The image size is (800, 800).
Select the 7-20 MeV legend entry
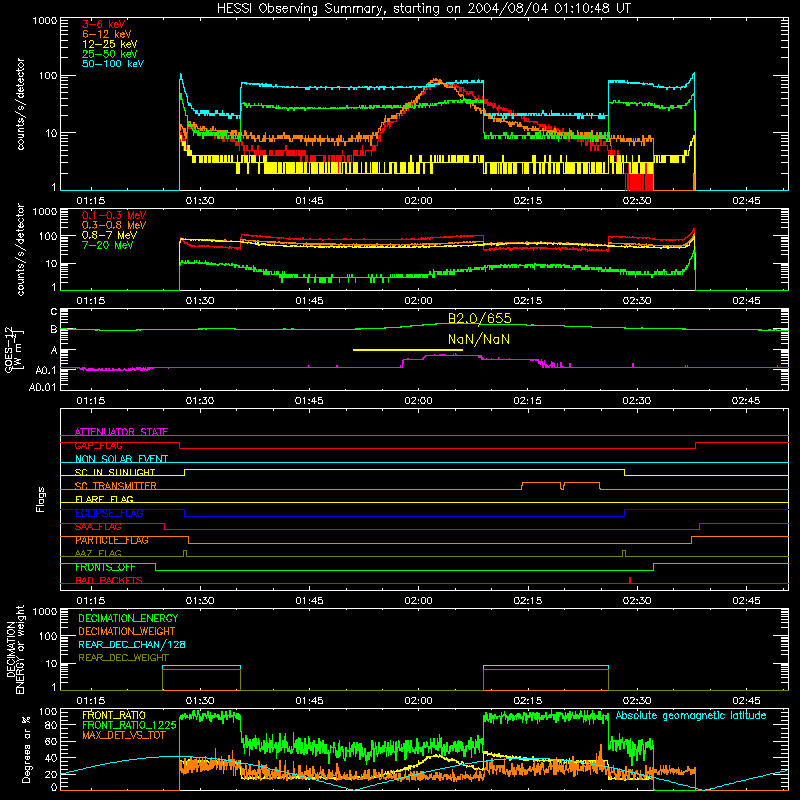tap(108, 245)
